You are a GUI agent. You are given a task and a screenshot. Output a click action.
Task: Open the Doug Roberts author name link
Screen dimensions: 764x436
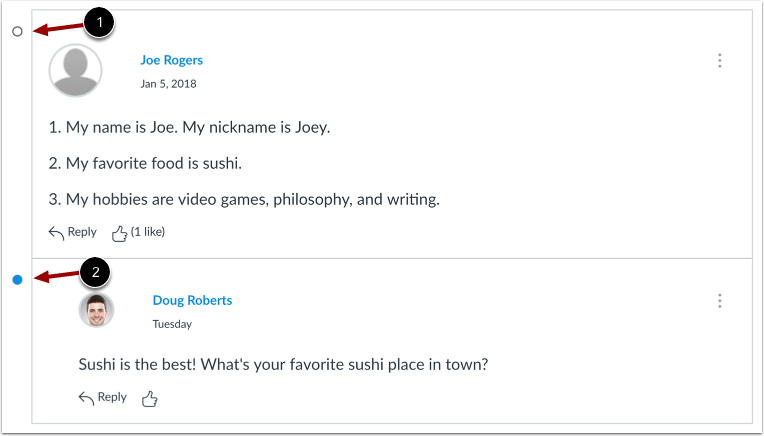click(x=192, y=300)
